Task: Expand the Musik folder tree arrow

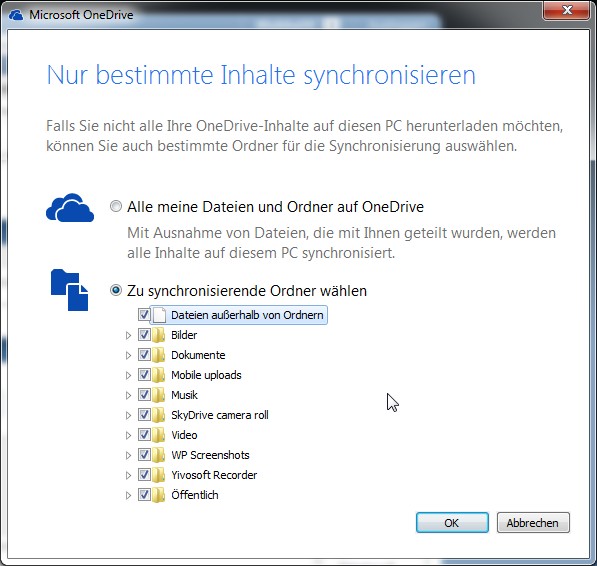Action: point(128,395)
